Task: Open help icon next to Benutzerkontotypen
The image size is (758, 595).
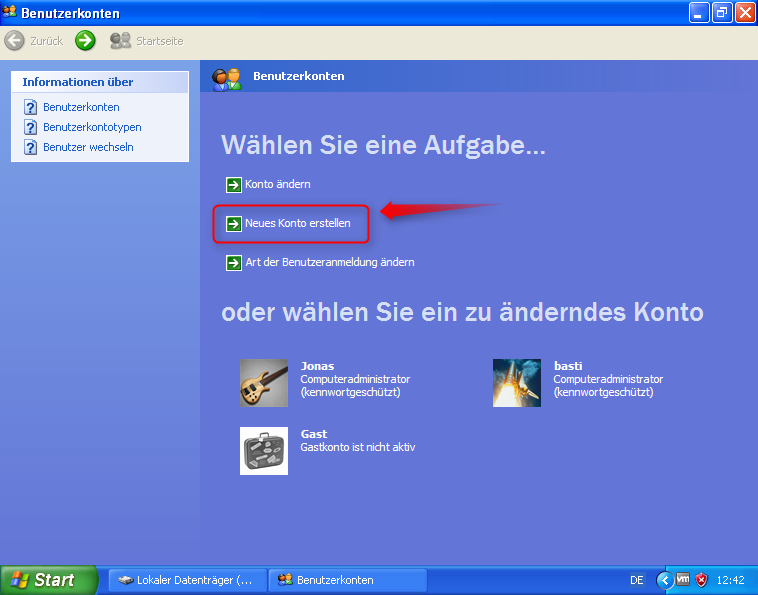Action: 30,127
